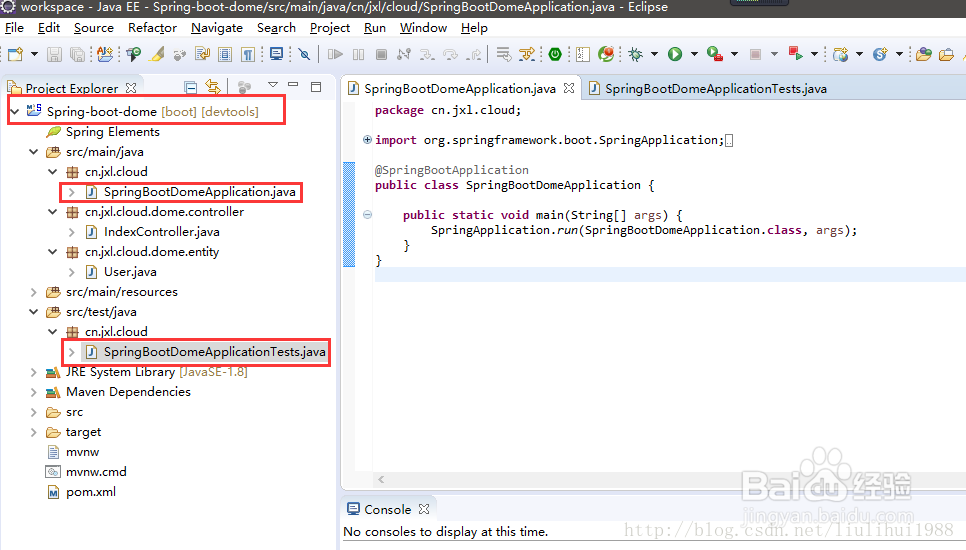Collapse the cn.jxl.cloud.dome.controller package
966x550 pixels.
[53, 212]
